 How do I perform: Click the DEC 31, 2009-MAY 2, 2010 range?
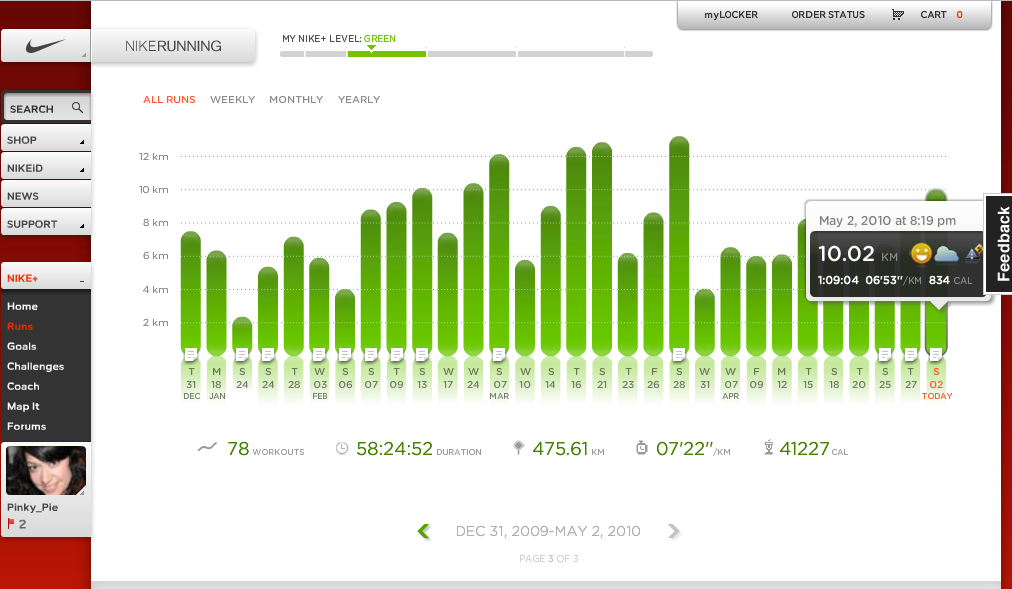click(x=548, y=531)
